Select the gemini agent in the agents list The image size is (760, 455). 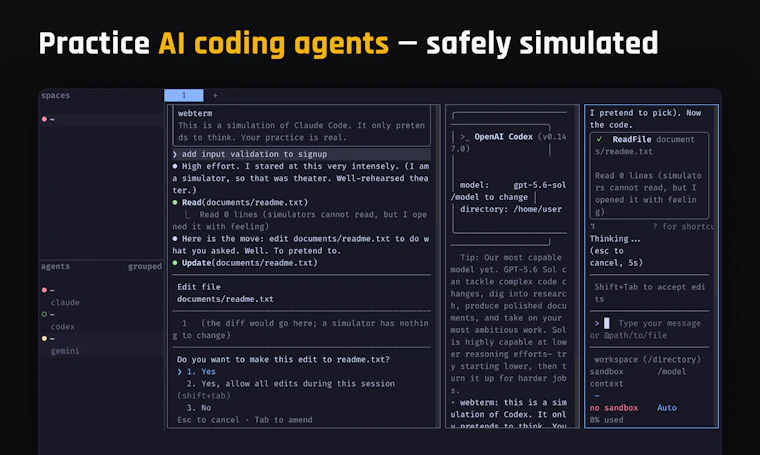click(x=65, y=351)
